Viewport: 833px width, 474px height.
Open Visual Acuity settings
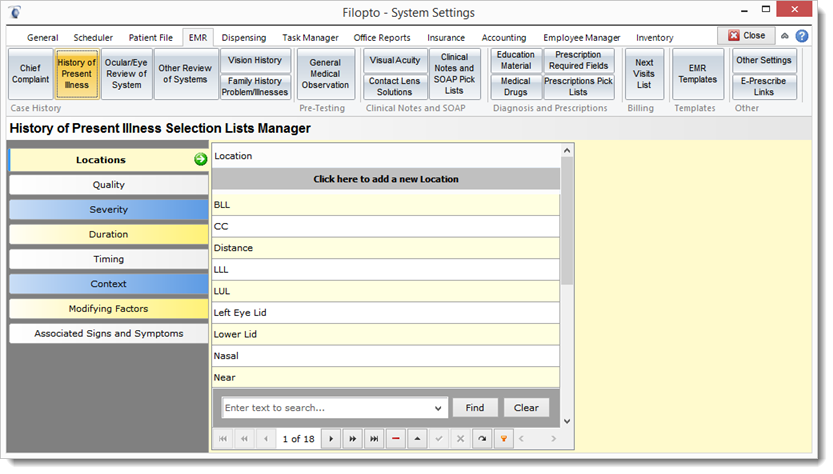(395, 61)
